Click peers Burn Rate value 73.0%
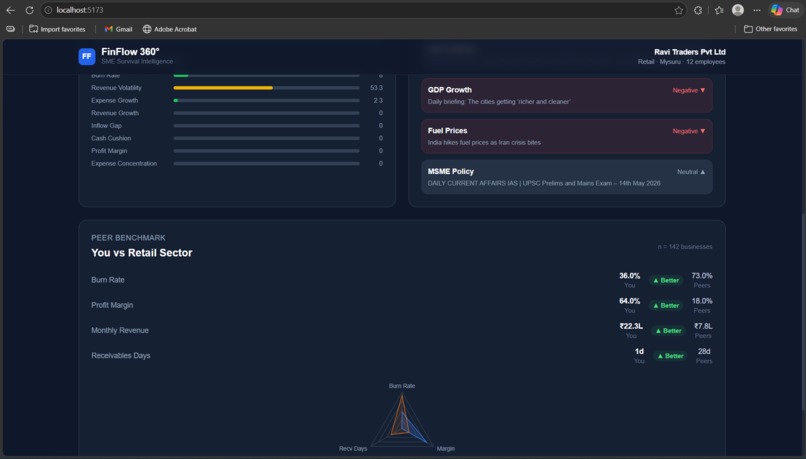The height and width of the screenshot is (459, 806). pyautogui.click(x=702, y=276)
